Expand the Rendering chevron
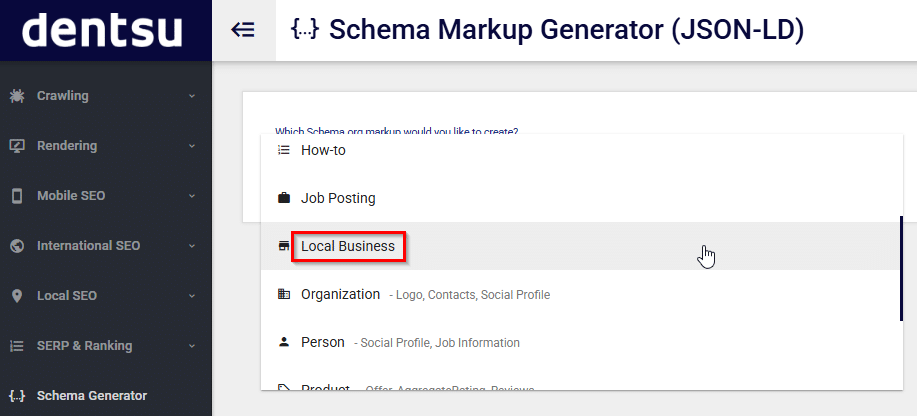 pyautogui.click(x=192, y=146)
